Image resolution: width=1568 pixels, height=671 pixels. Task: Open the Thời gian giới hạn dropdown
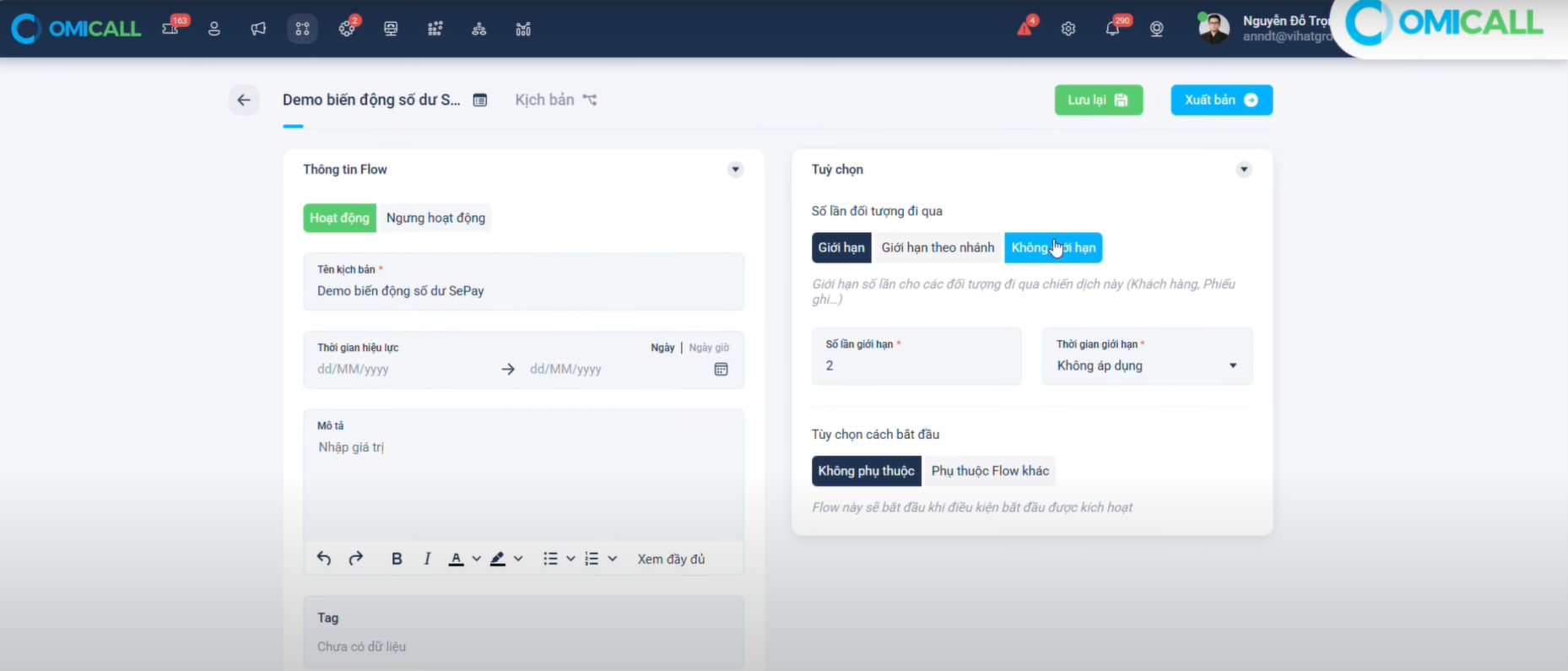tap(1147, 356)
